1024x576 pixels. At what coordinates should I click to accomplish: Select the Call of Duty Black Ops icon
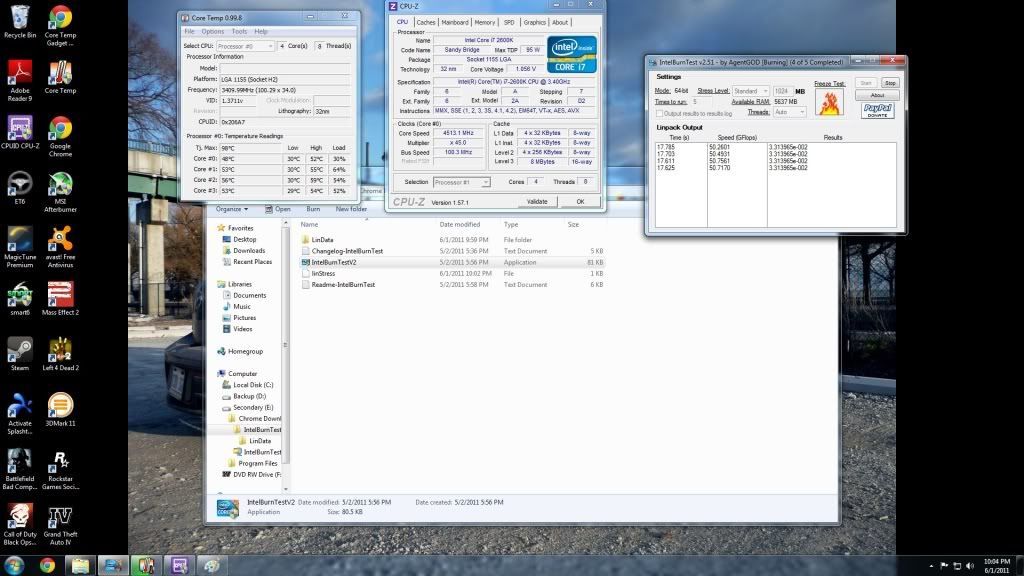[x=20, y=525]
